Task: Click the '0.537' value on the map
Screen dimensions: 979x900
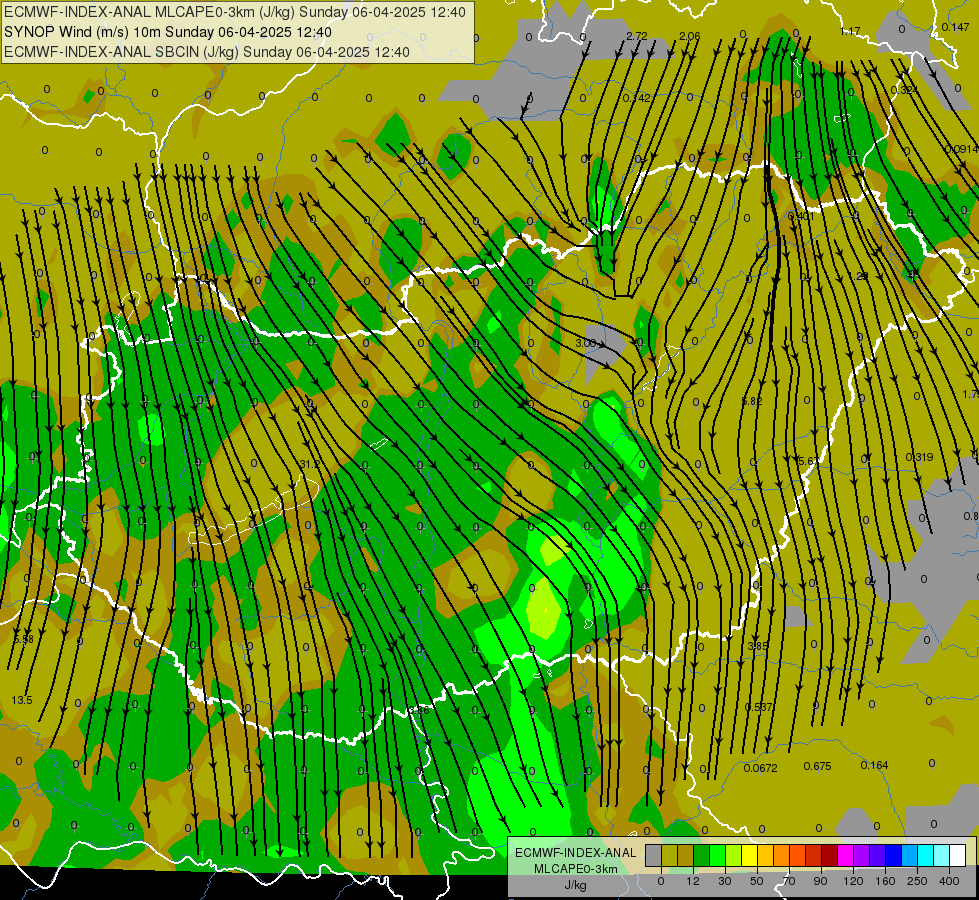Action: tap(759, 707)
